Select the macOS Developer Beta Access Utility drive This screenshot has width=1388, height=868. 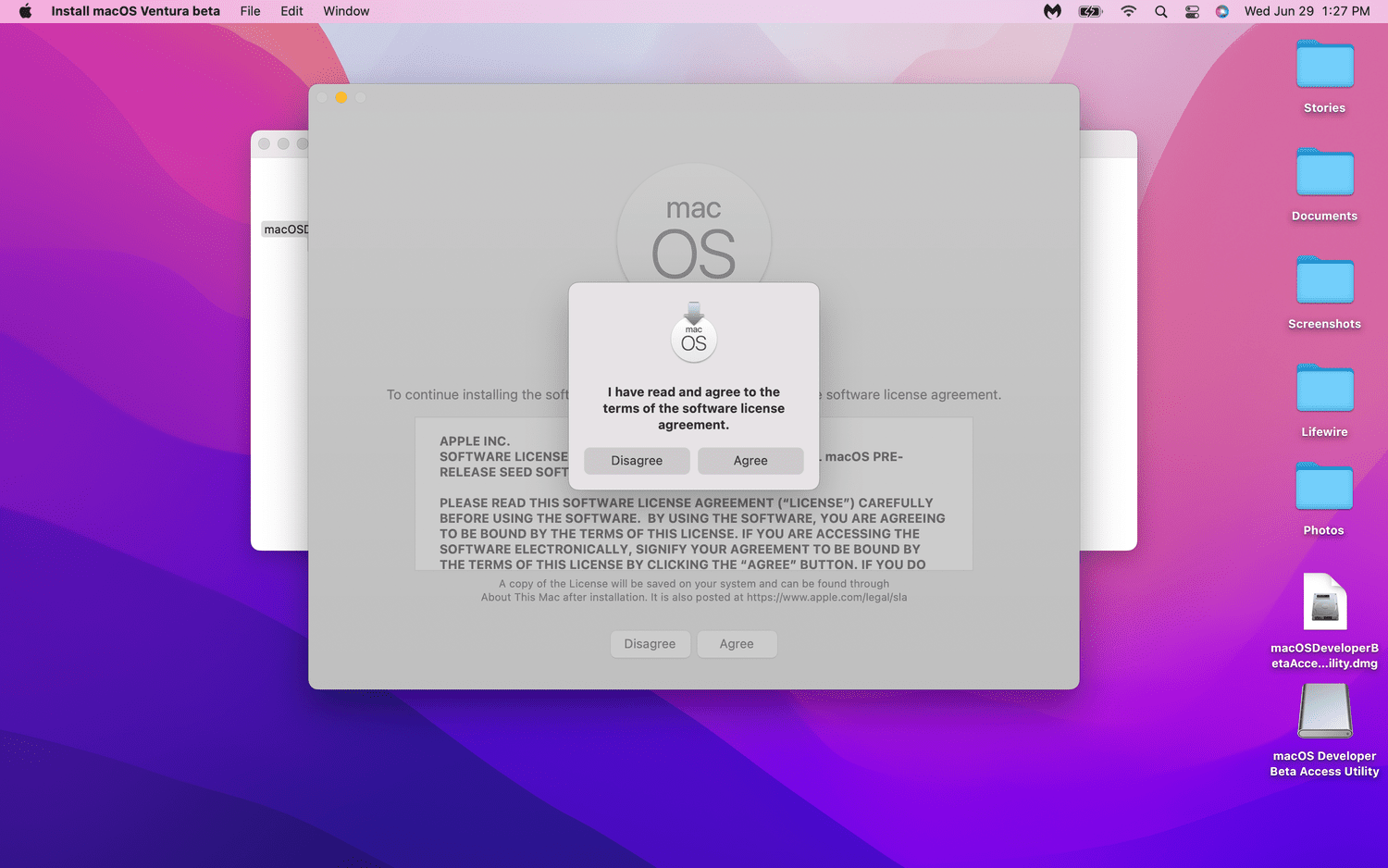click(x=1324, y=730)
